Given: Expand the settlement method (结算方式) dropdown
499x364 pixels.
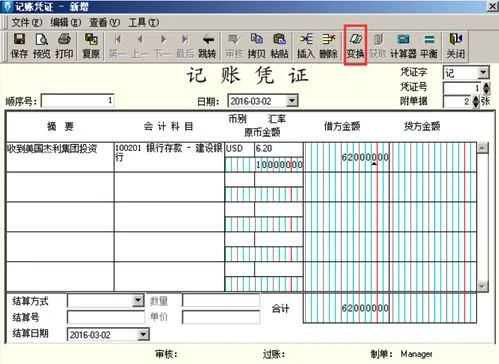Looking at the screenshot, I should 138,301.
